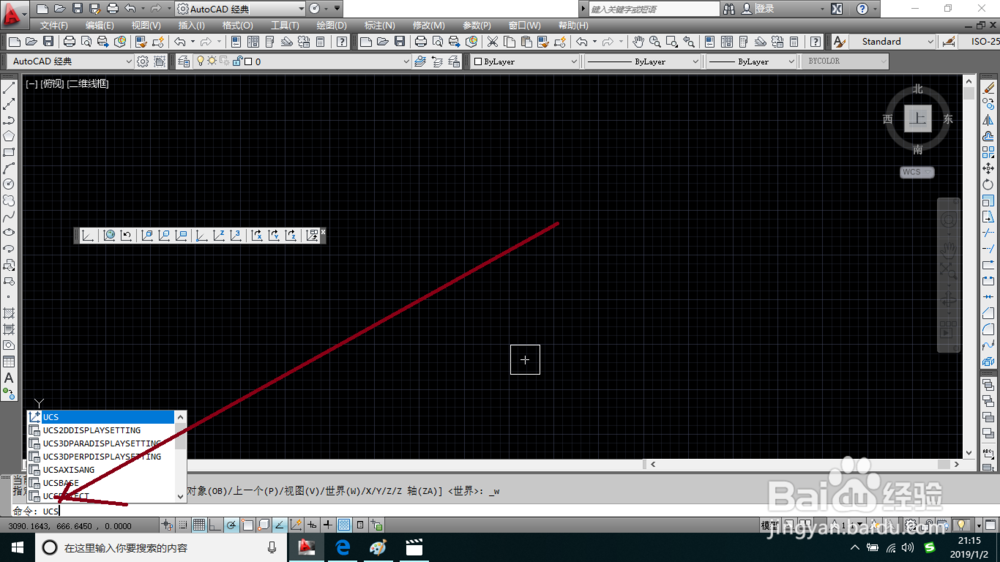The image size is (1000, 562).
Task: Click the Cut scissors icon
Action: coord(492,41)
